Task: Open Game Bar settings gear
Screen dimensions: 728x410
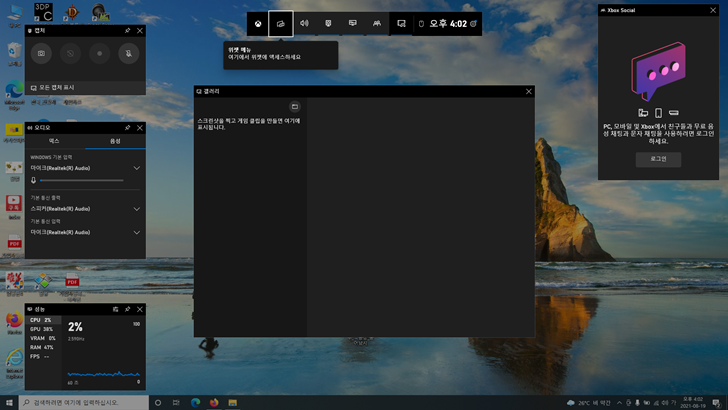Action: (x=473, y=24)
